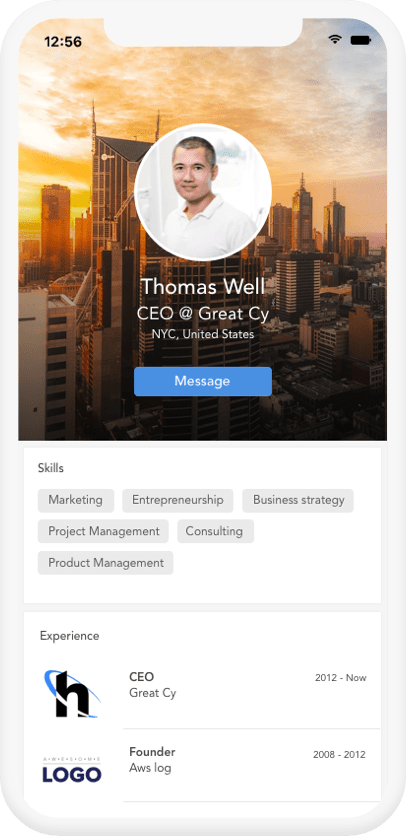
Task: Click the Great Cy company logo
Action: click(71, 694)
